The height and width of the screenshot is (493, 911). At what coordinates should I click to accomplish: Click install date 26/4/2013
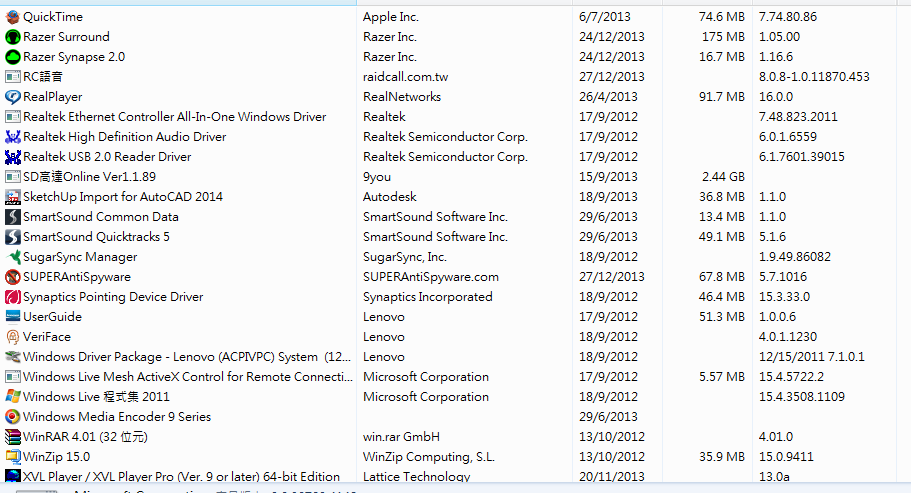tap(608, 97)
